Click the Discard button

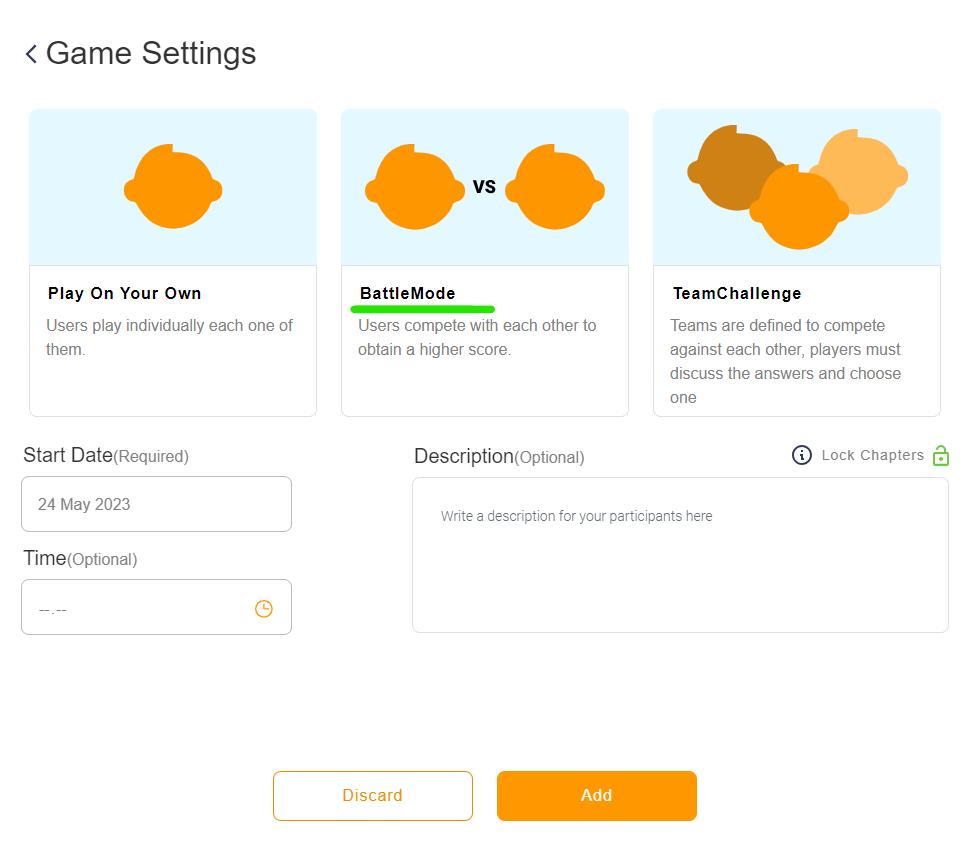[373, 796]
